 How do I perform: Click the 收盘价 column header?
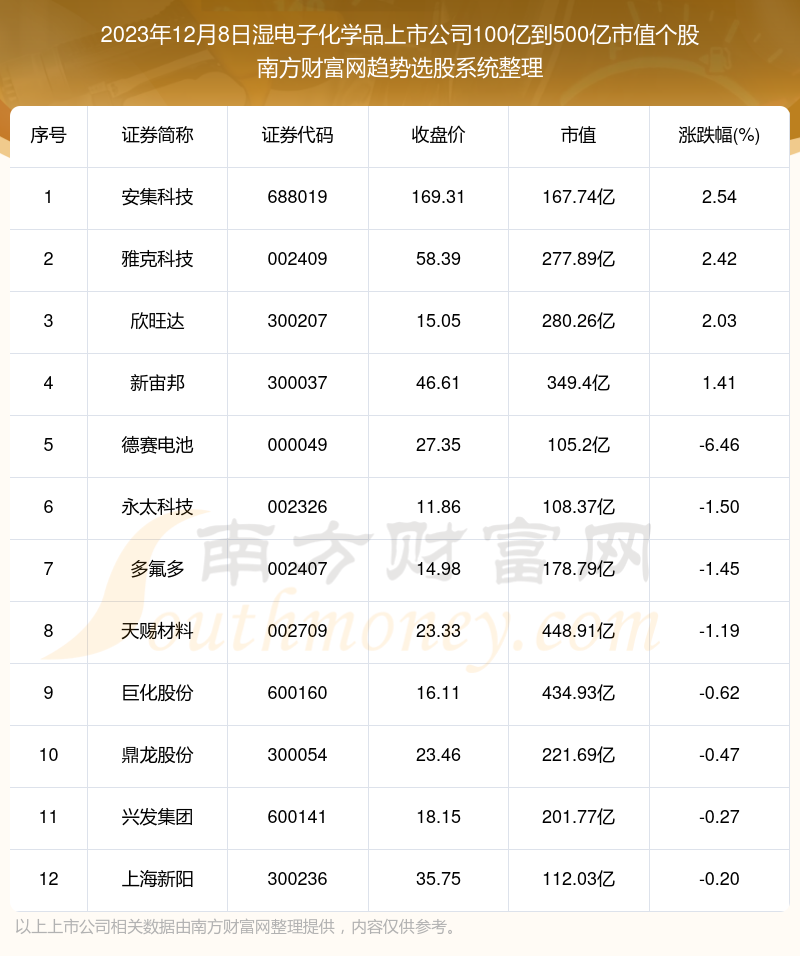point(438,135)
